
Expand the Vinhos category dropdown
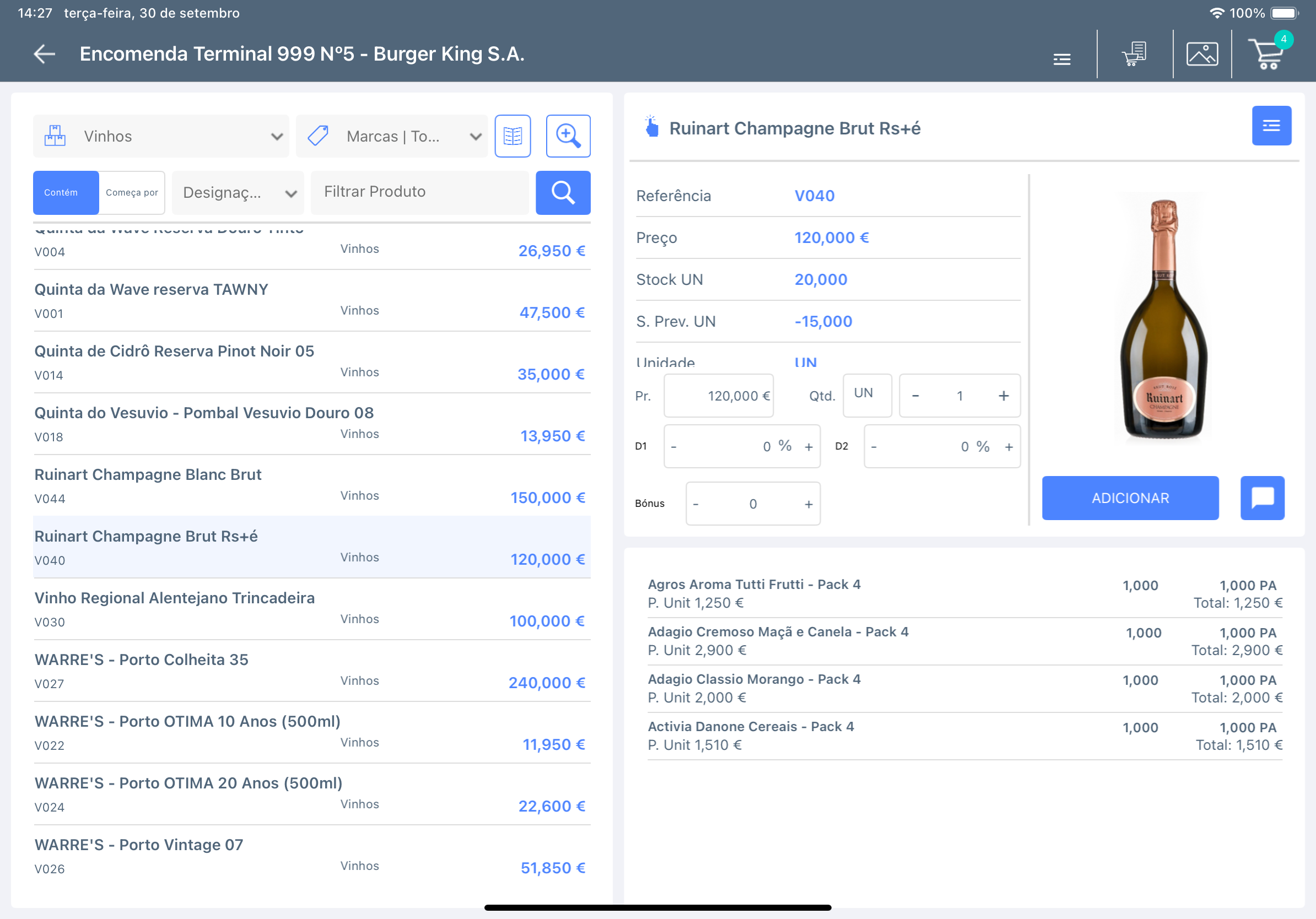tap(161, 136)
